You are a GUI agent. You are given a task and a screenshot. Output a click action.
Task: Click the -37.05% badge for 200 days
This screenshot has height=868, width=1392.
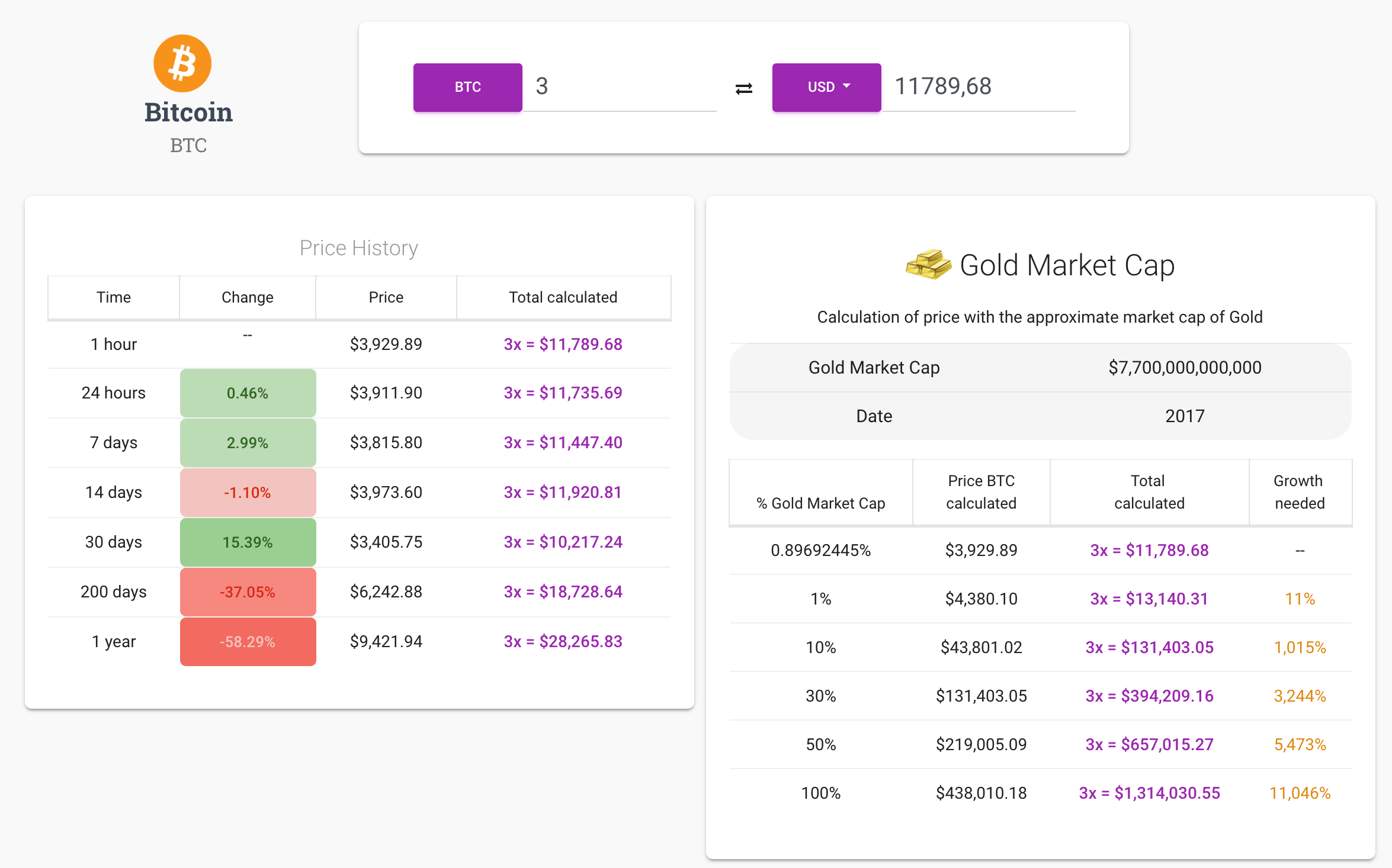pyautogui.click(x=248, y=591)
